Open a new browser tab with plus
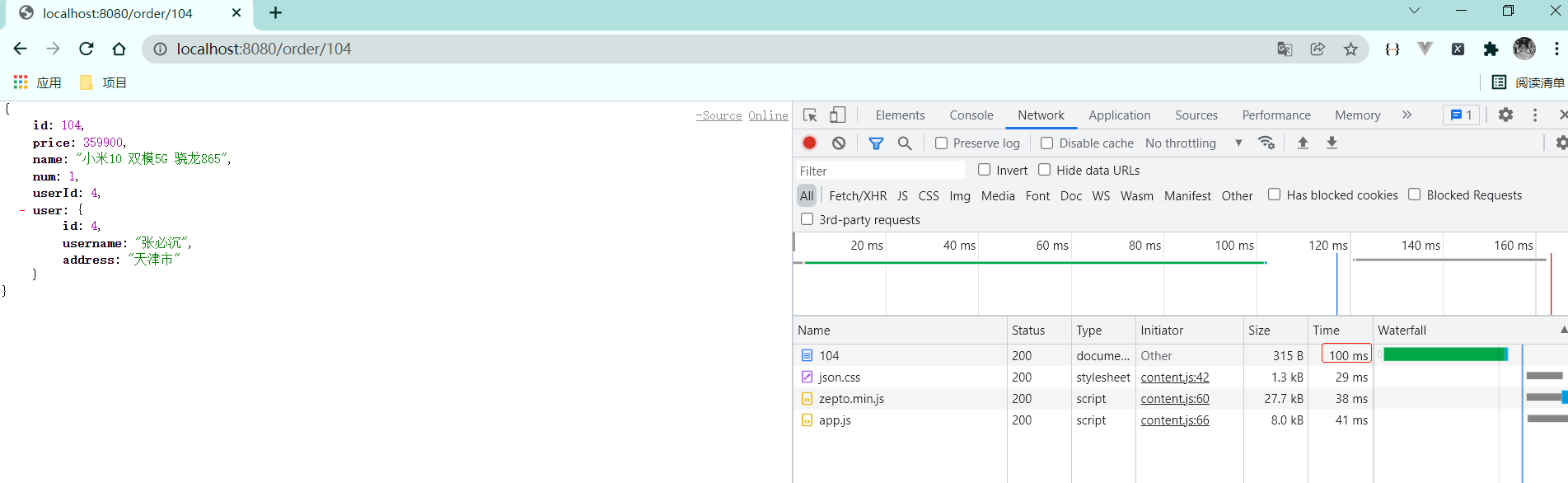Image resolution: width=1568 pixels, height=483 pixels. (x=275, y=12)
